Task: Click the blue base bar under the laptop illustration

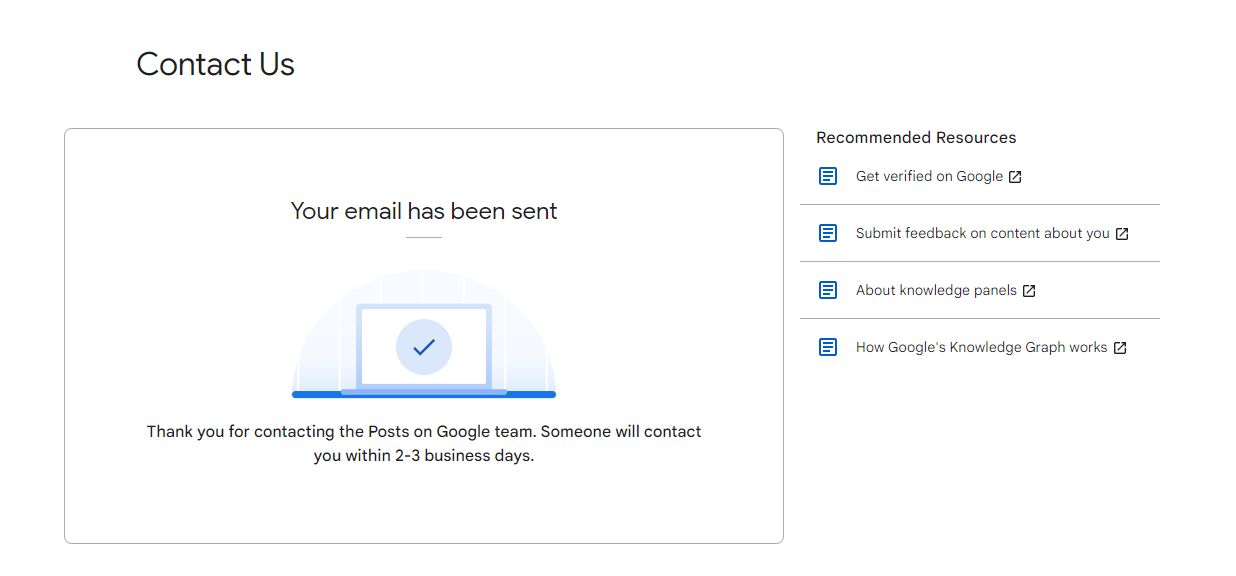Action: coord(424,395)
